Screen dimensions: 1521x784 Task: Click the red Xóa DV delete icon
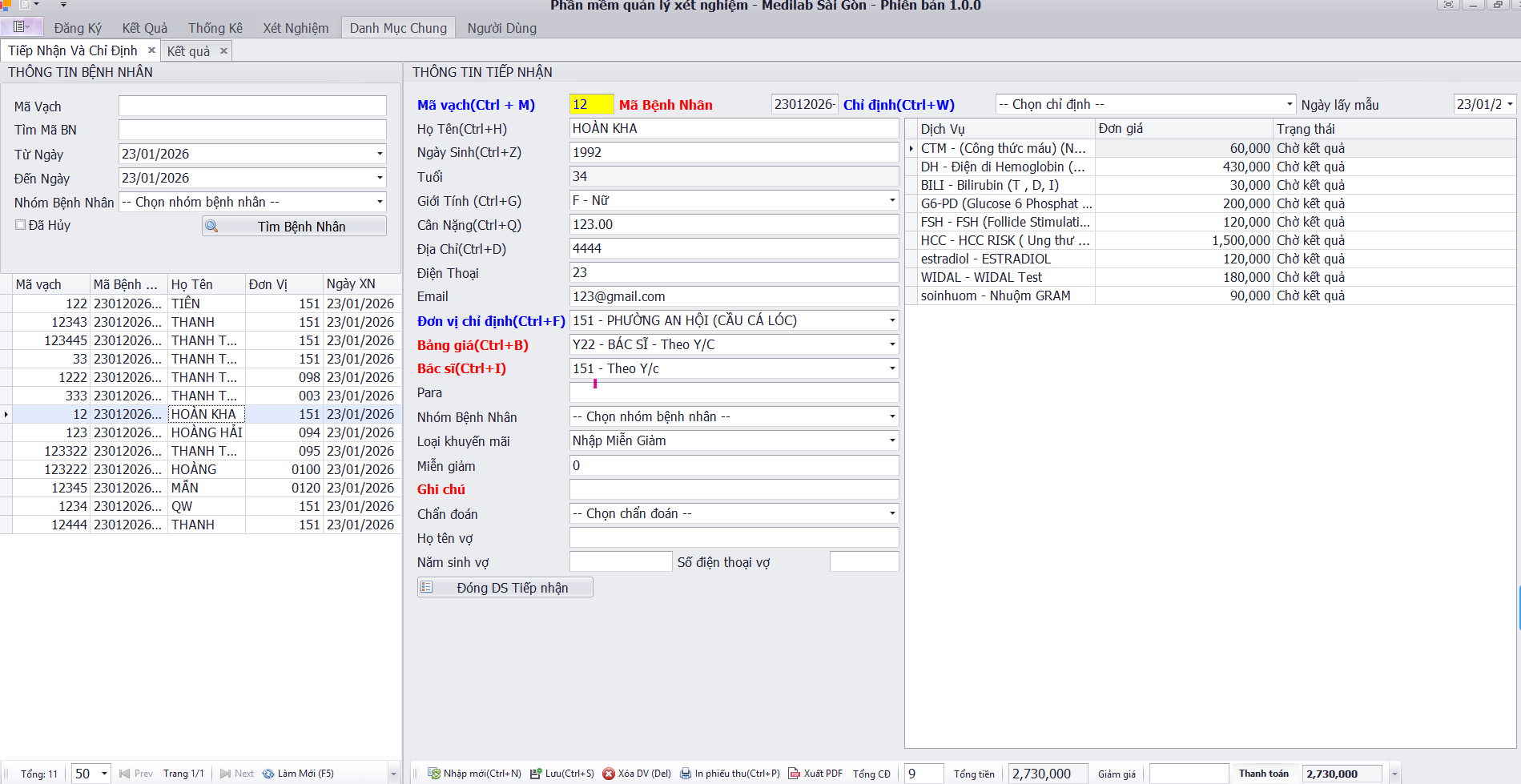[x=609, y=774]
